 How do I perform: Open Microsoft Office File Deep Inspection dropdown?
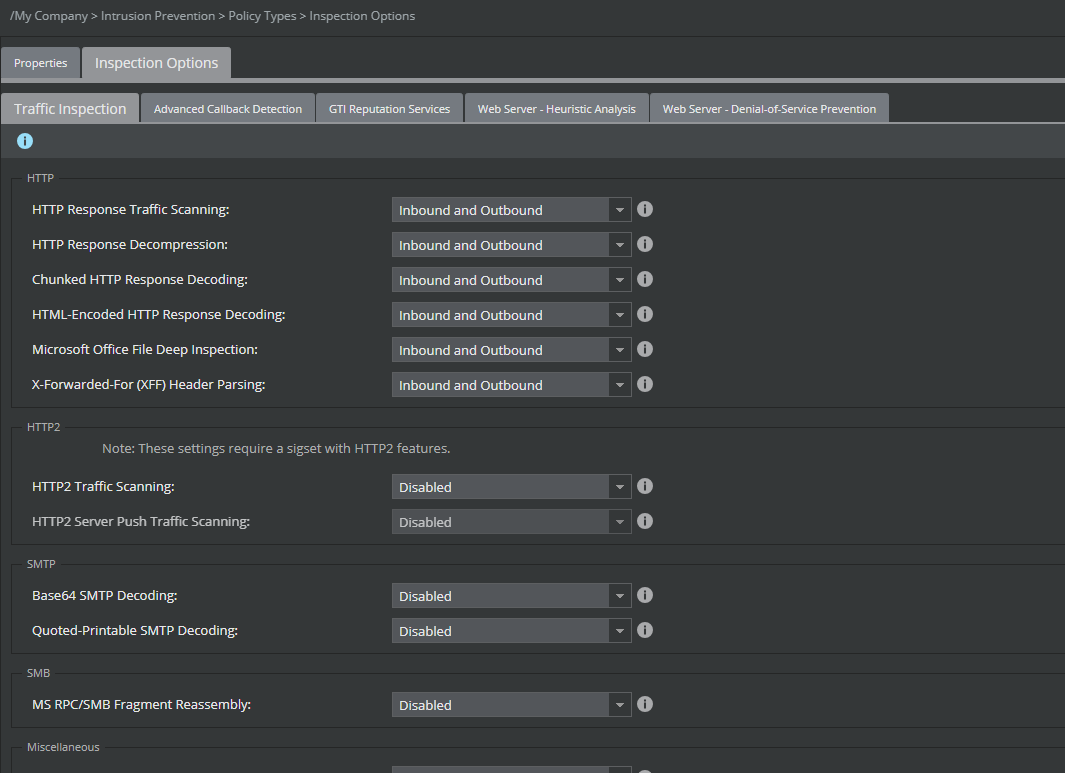coord(511,350)
